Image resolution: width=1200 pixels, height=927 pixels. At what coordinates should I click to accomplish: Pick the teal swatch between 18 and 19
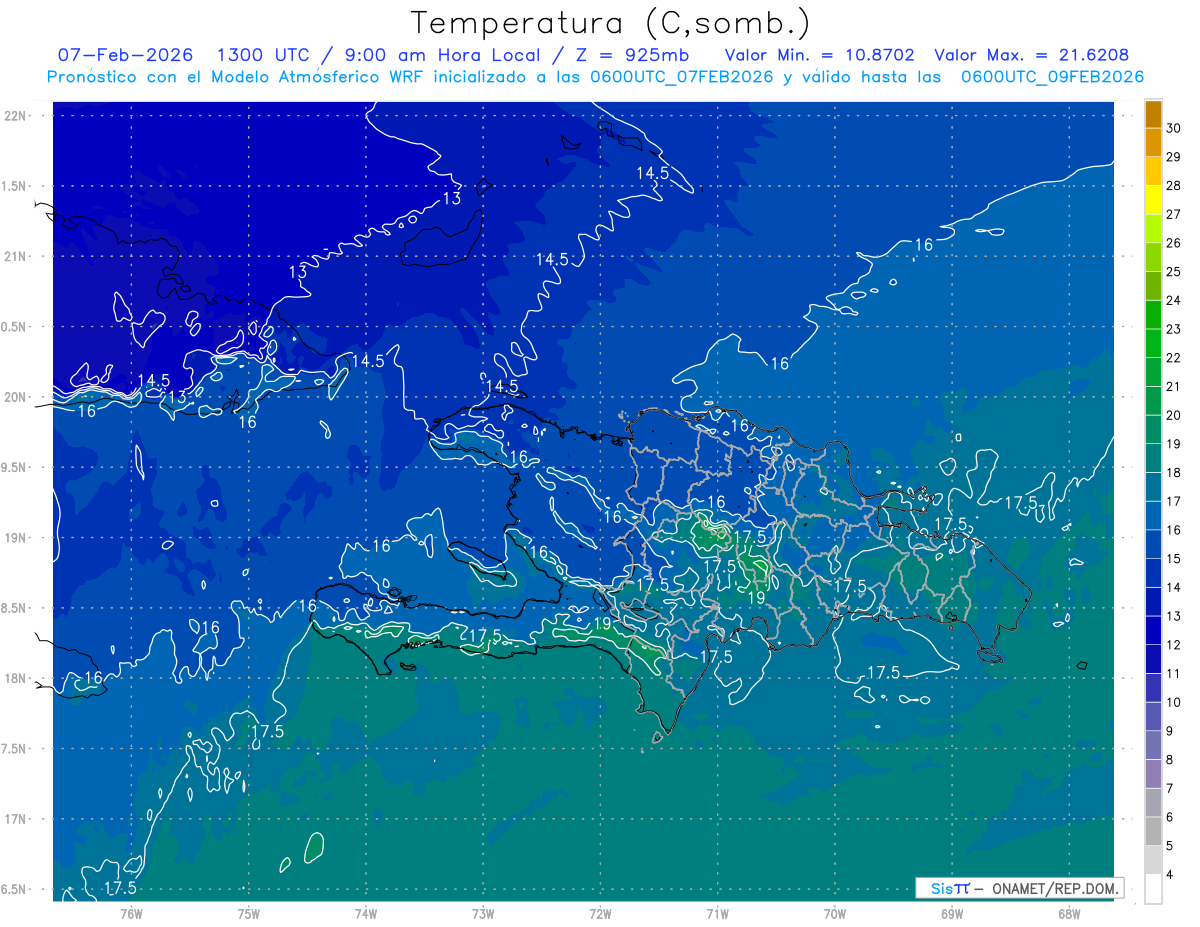click(x=1153, y=458)
